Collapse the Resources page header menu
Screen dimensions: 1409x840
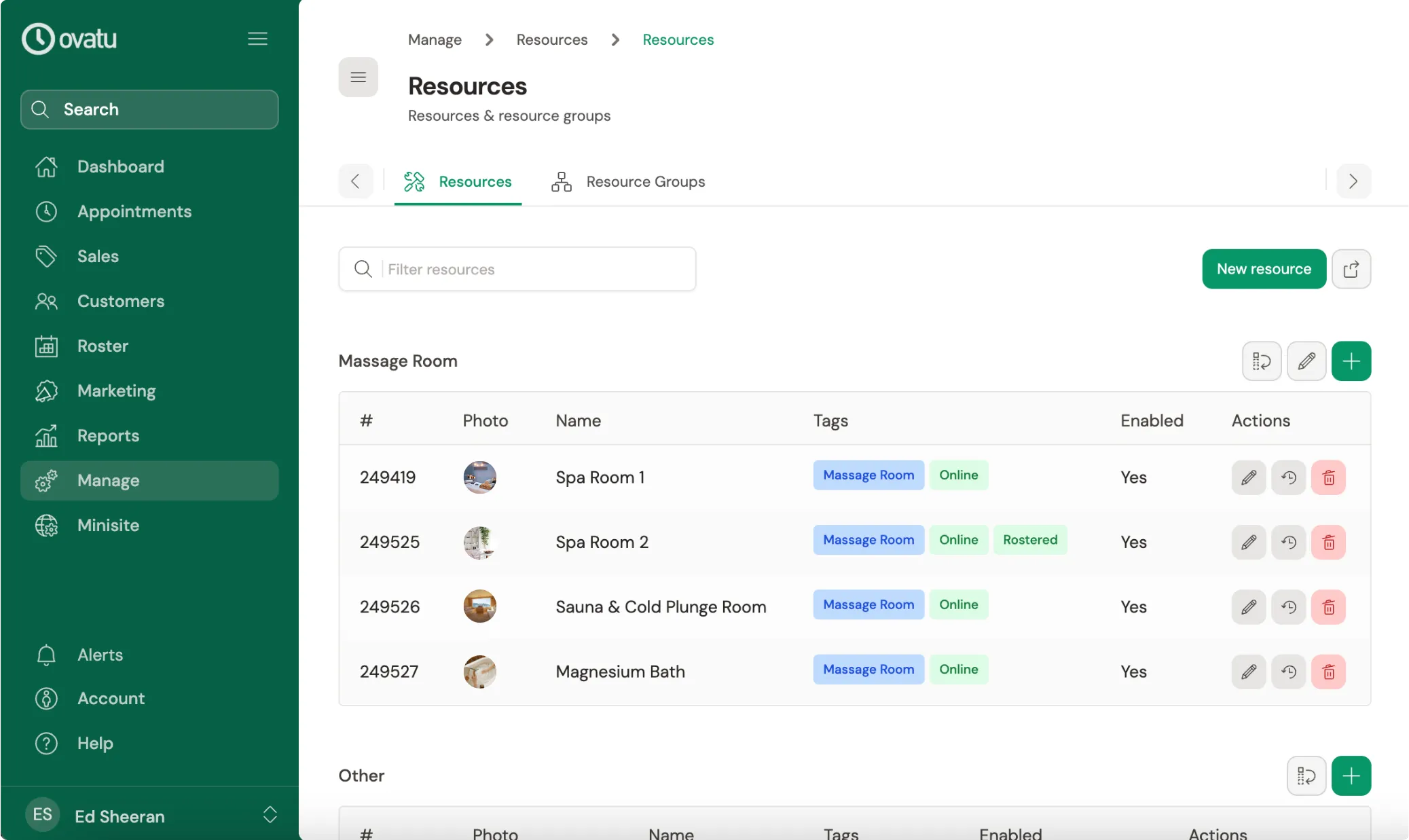358,77
